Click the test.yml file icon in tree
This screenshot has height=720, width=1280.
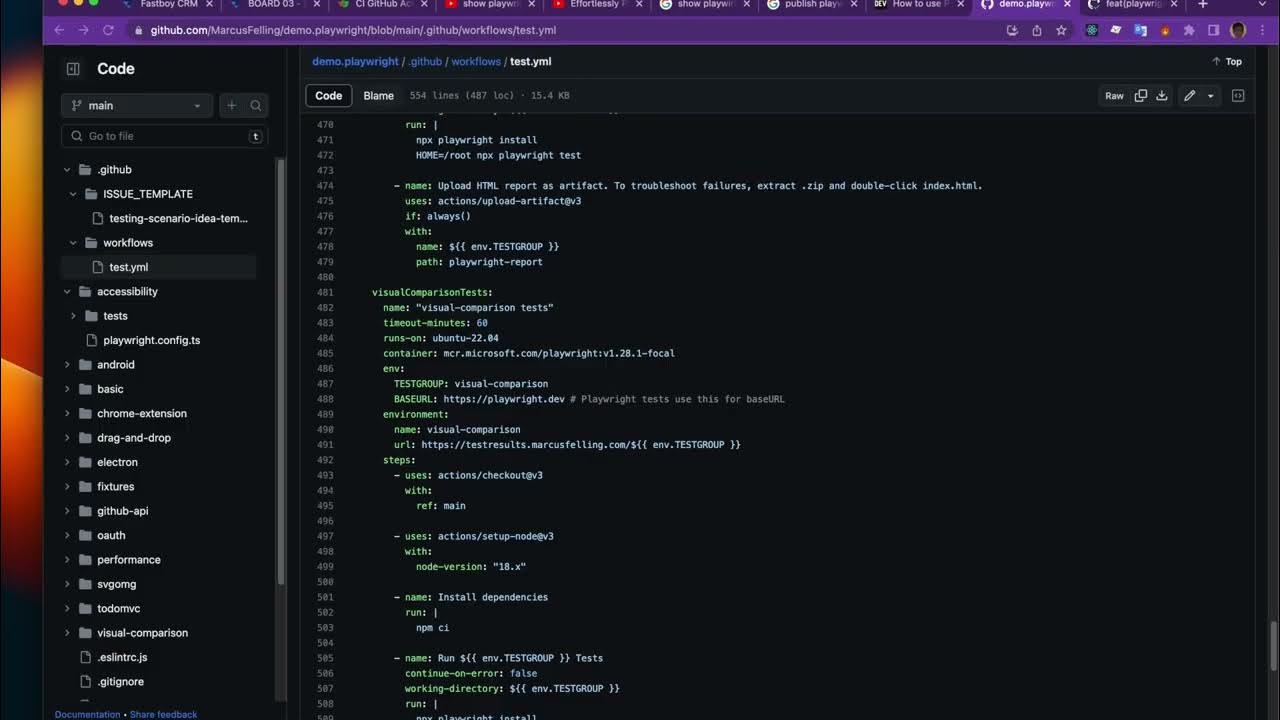(98, 267)
